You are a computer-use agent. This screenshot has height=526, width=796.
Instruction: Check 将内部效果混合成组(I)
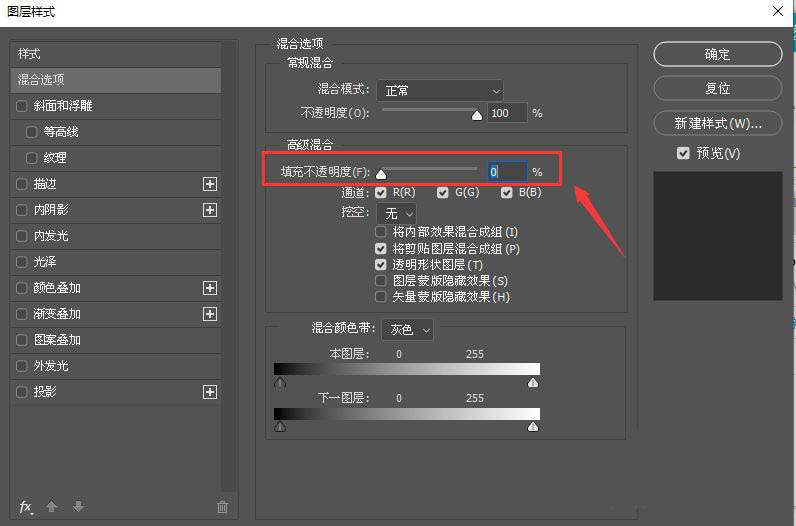[x=381, y=232]
